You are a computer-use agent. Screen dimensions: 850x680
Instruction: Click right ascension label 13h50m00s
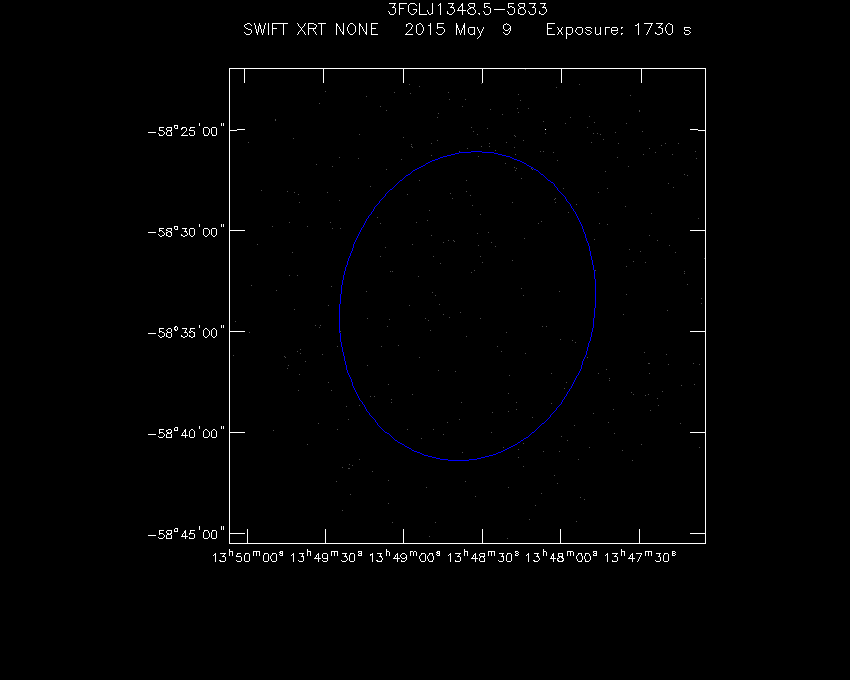point(248,557)
